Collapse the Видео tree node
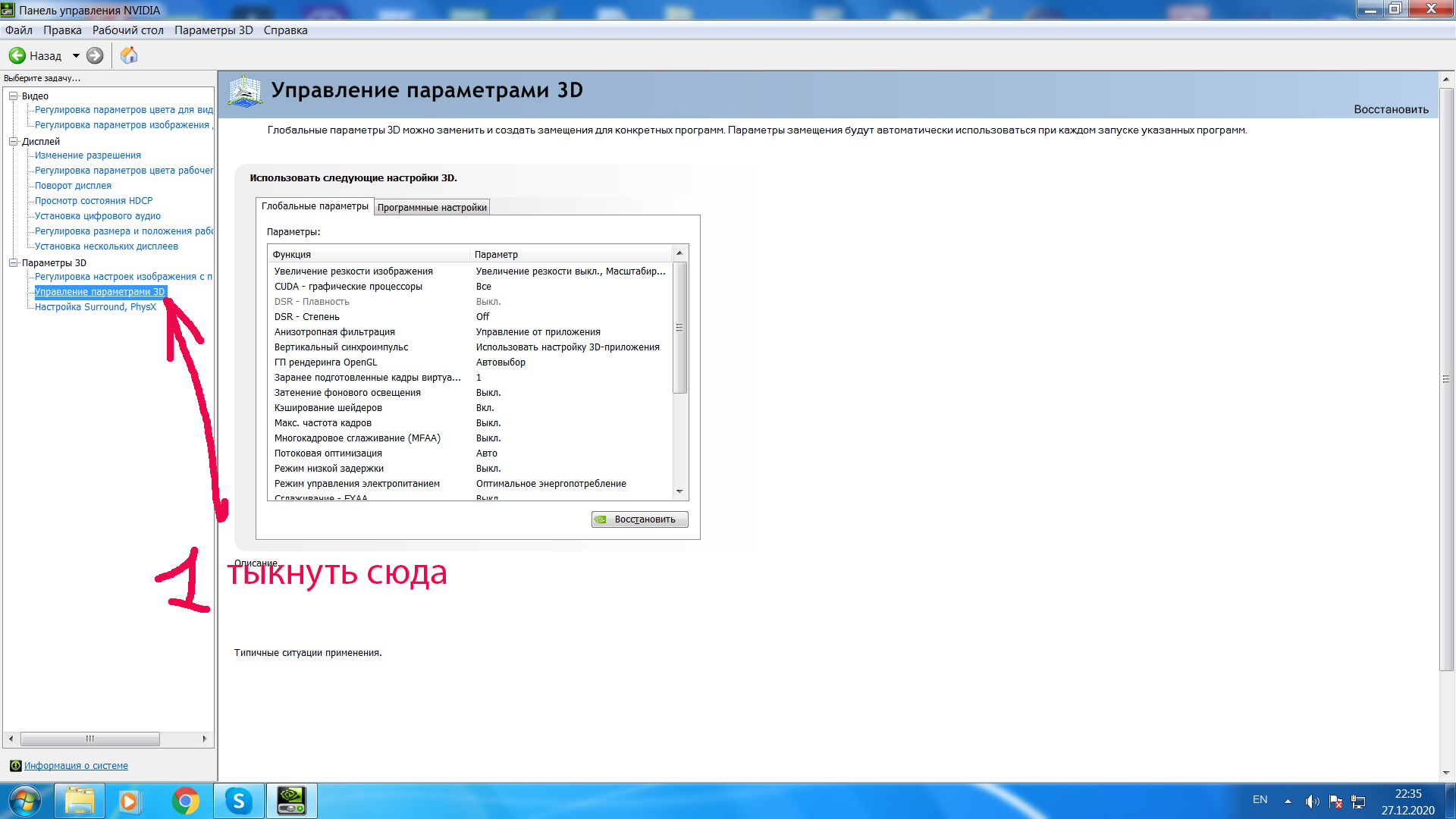The image size is (1456, 819). [x=13, y=96]
